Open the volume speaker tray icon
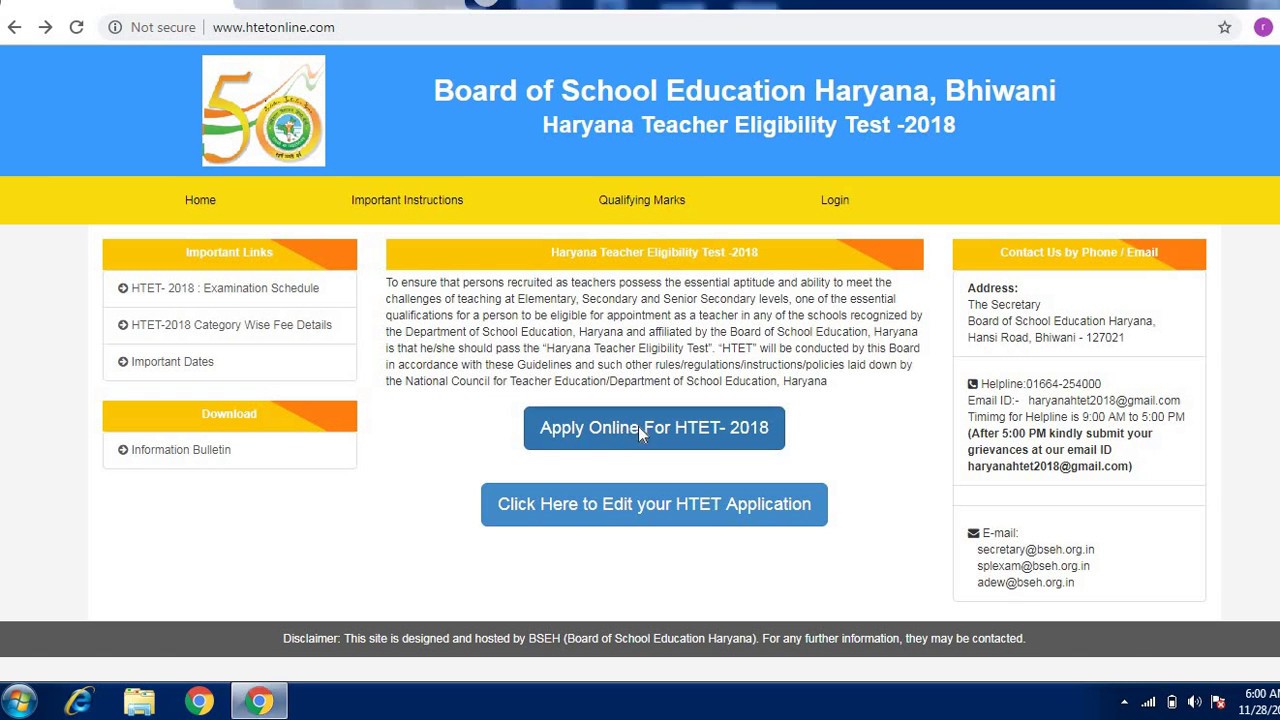This screenshot has width=1280, height=720. click(x=1195, y=702)
